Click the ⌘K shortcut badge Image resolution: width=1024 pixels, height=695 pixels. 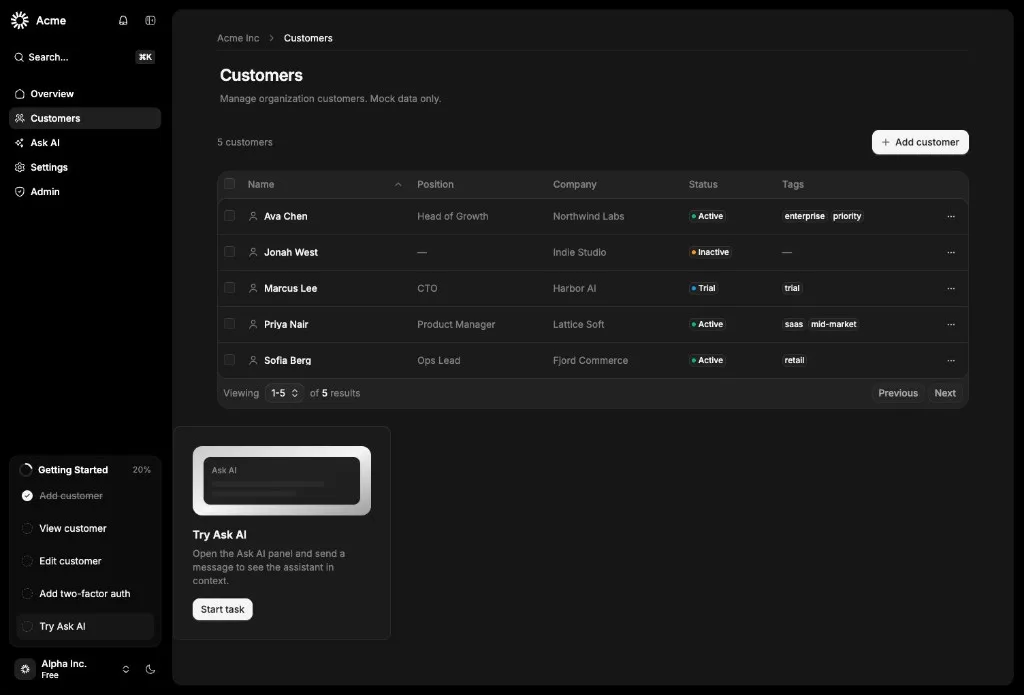click(x=145, y=57)
